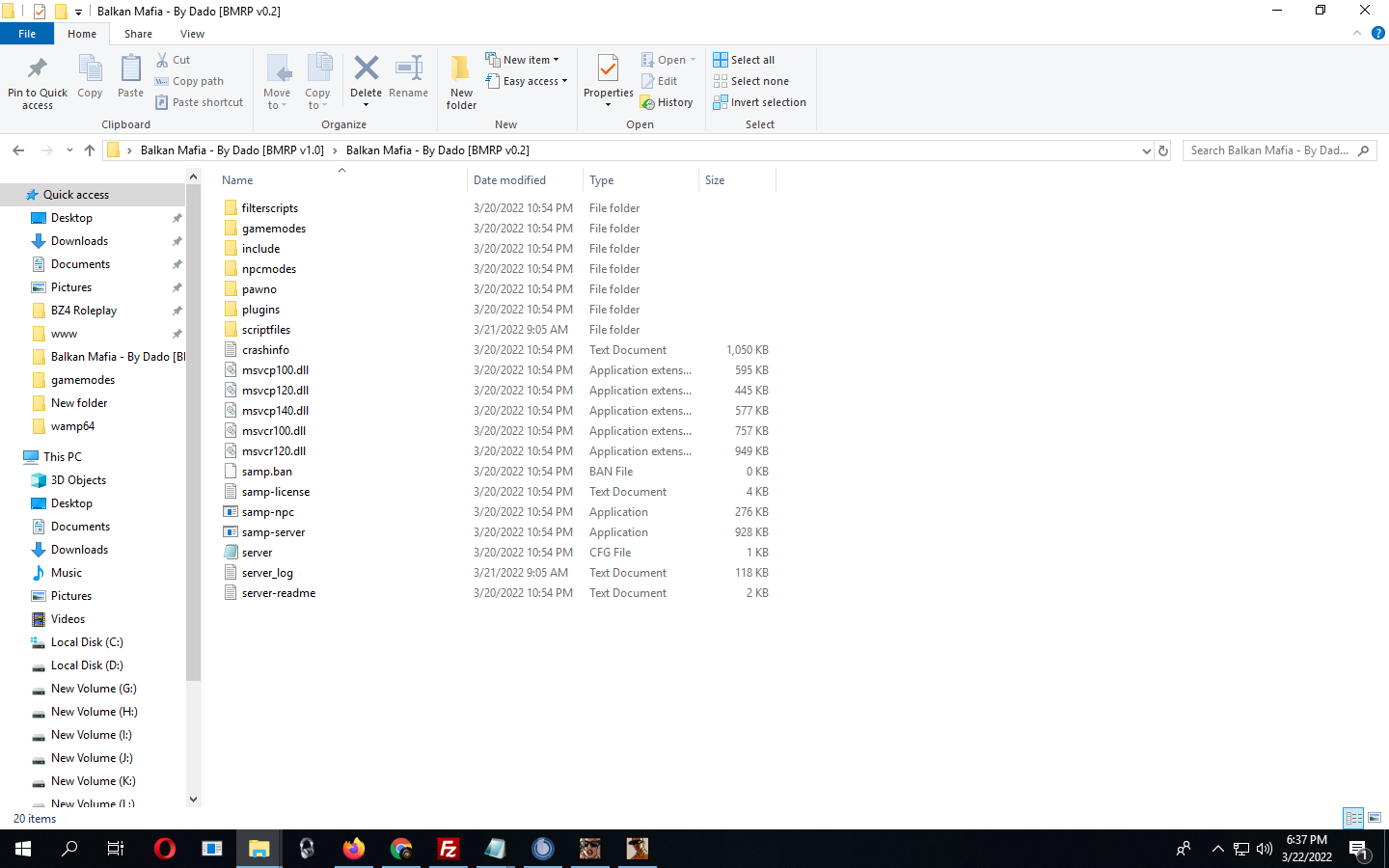Click the Select all icon
This screenshot has height=868, width=1389.
[x=721, y=60]
